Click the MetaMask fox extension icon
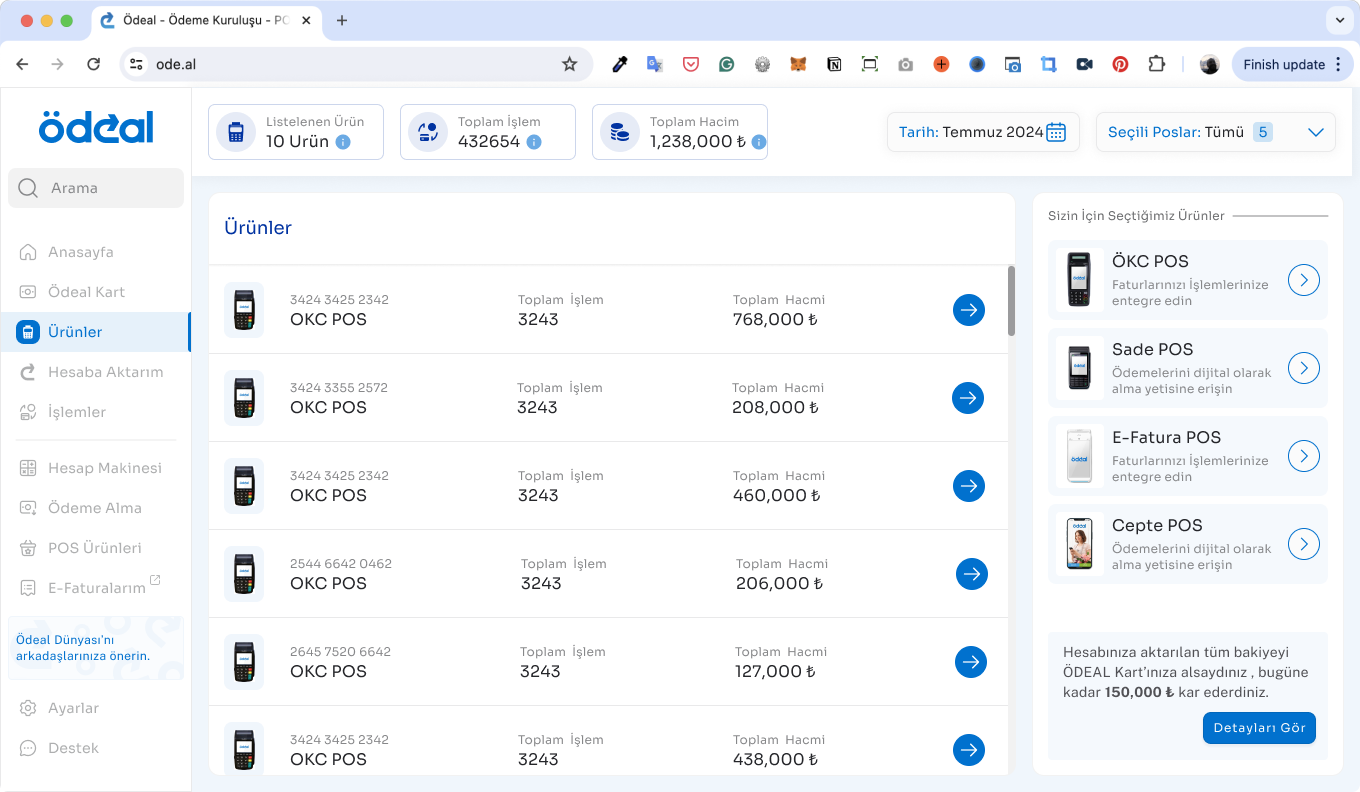Image resolution: width=1360 pixels, height=792 pixels. click(798, 64)
